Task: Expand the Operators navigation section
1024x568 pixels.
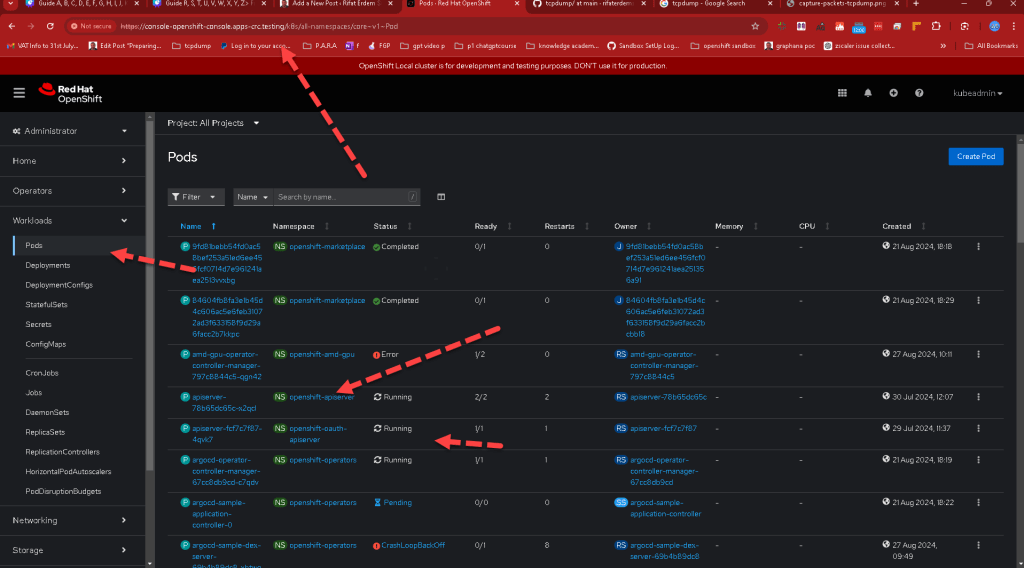Action: coord(70,191)
